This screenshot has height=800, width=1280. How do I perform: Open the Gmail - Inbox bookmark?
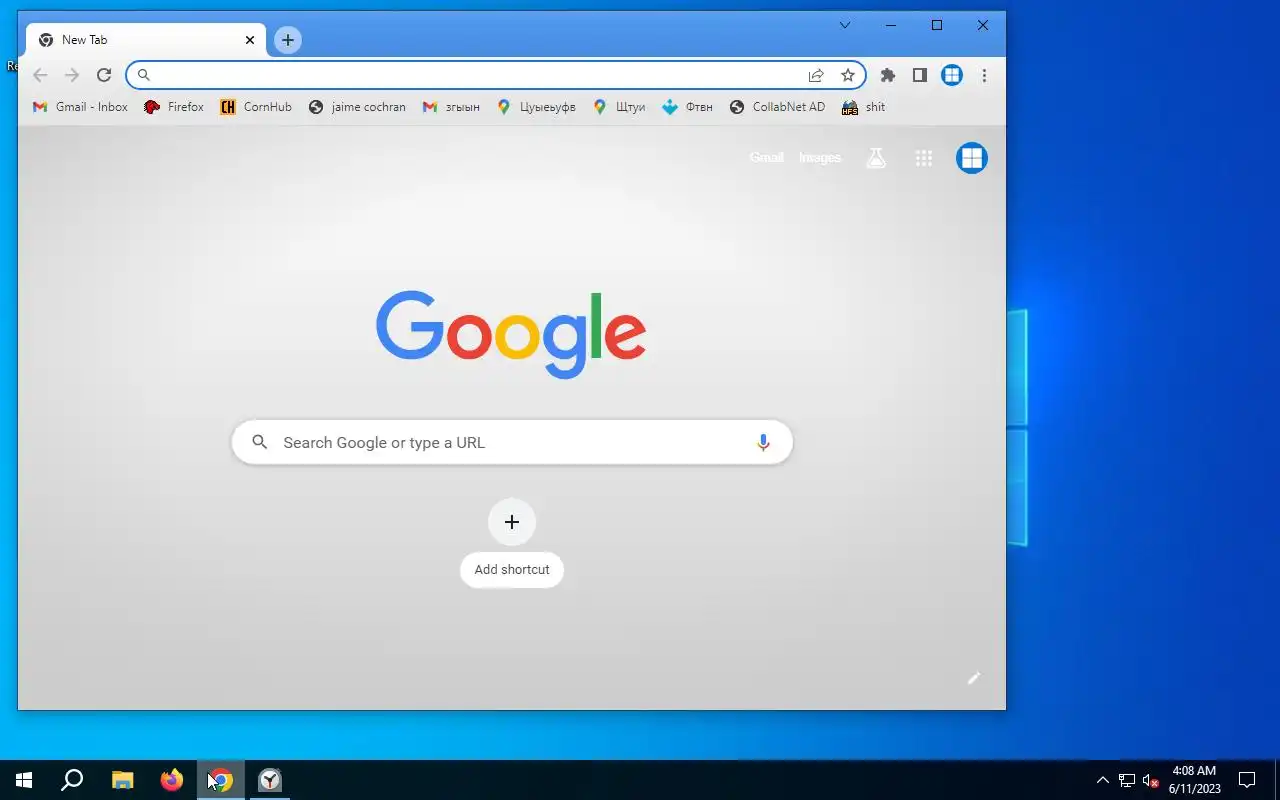point(80,107)
